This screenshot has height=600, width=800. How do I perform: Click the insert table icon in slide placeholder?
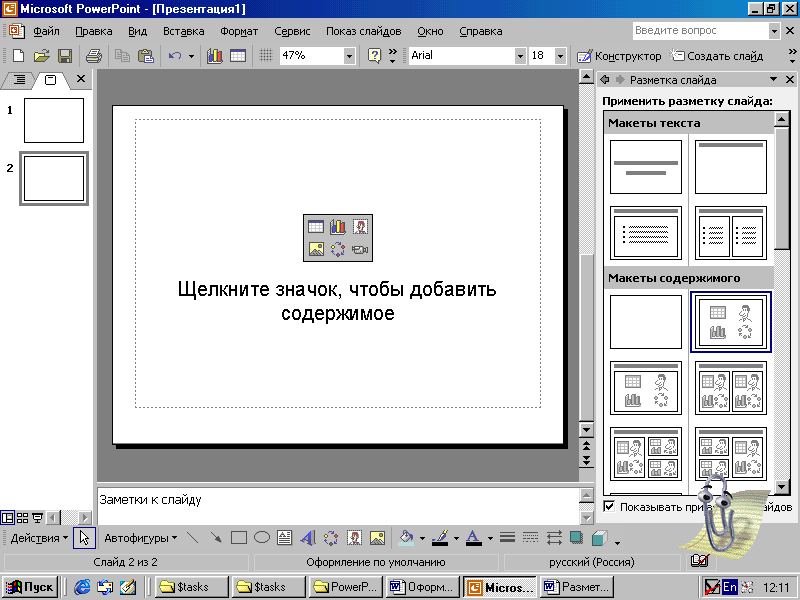click(x=316, y=227)
